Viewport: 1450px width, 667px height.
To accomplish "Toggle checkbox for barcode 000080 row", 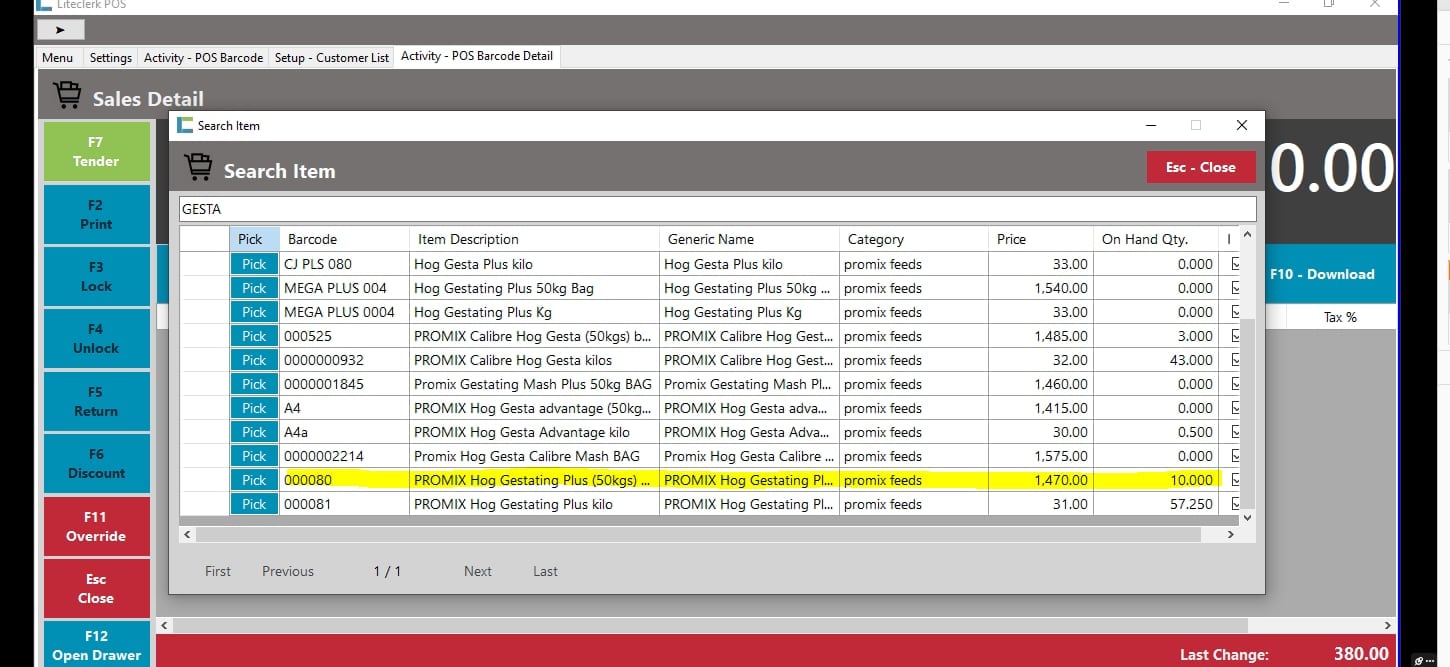I will 1235,480.
